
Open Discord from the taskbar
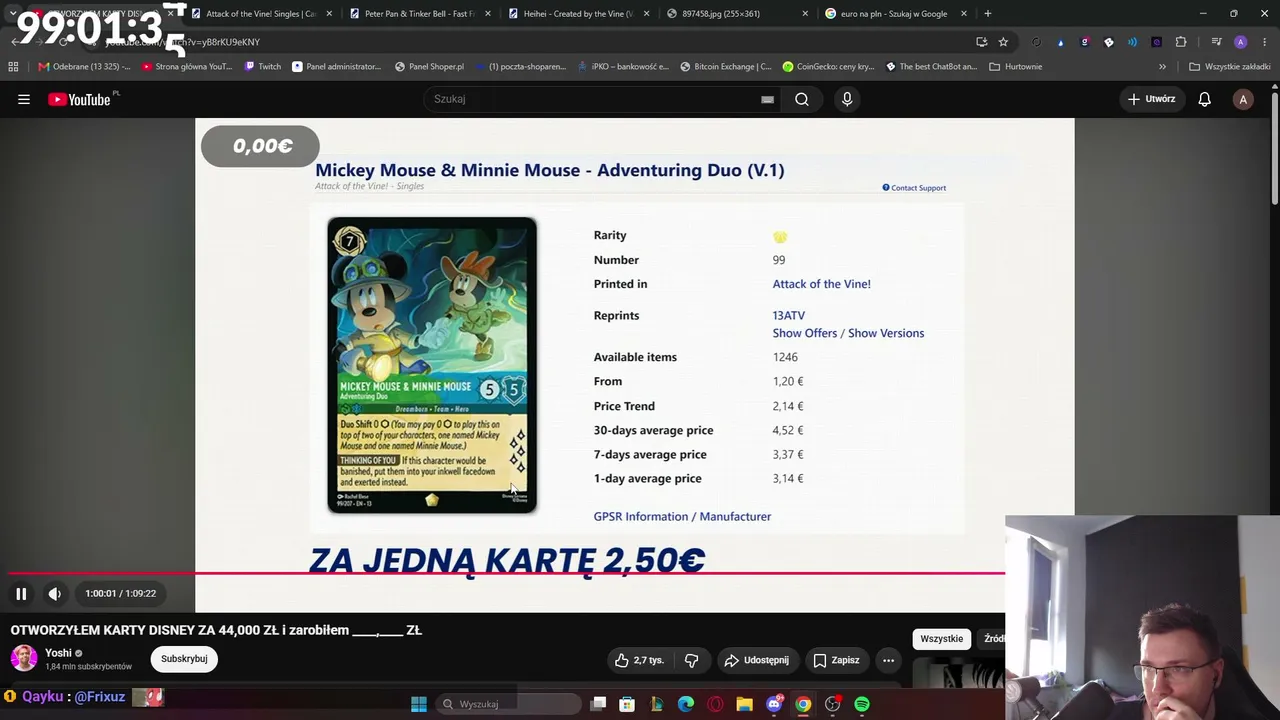coord(774,704)
